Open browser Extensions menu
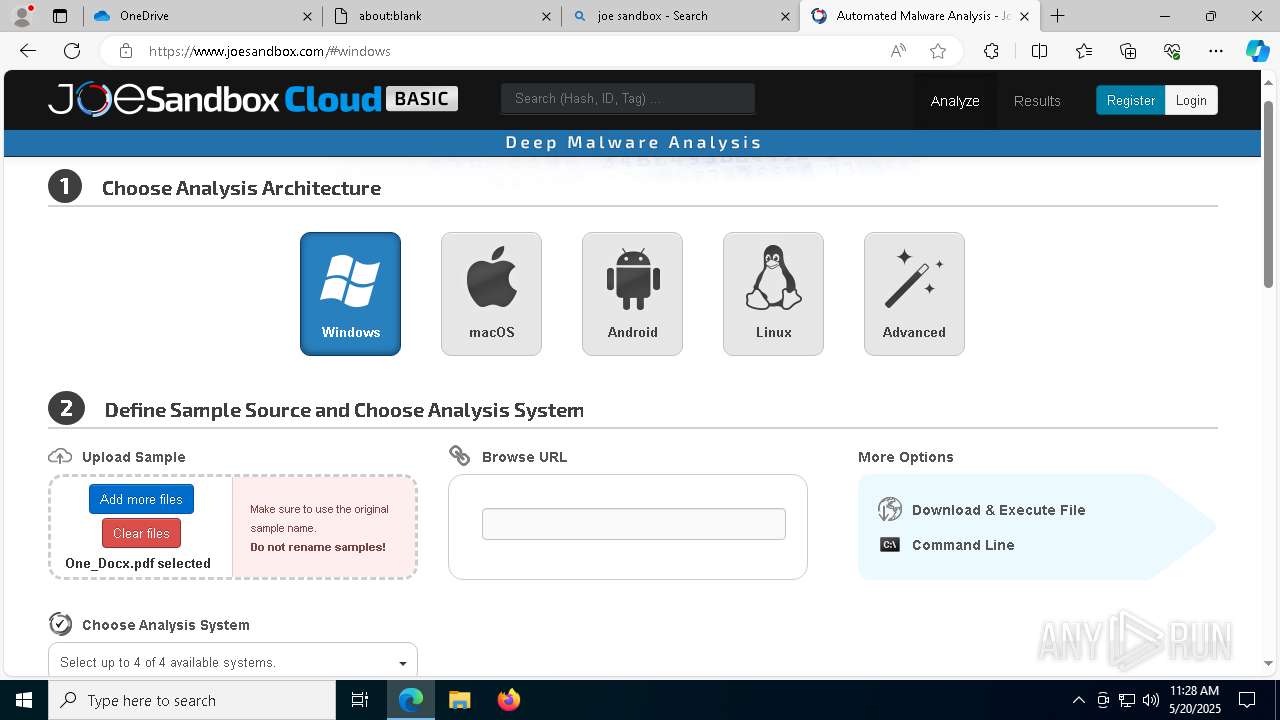 [x=991, y=51]
